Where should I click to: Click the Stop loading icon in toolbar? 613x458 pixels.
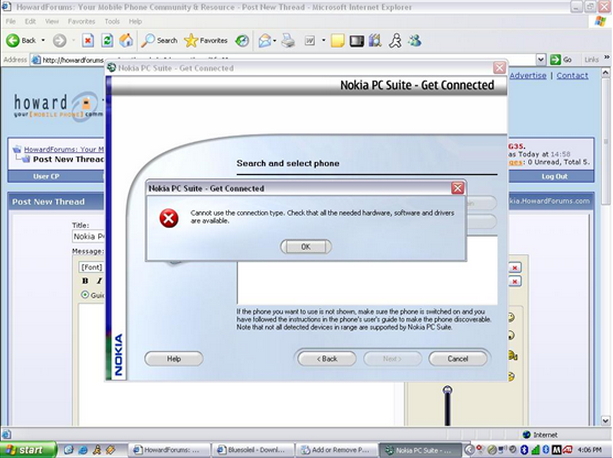pos(88,40)
